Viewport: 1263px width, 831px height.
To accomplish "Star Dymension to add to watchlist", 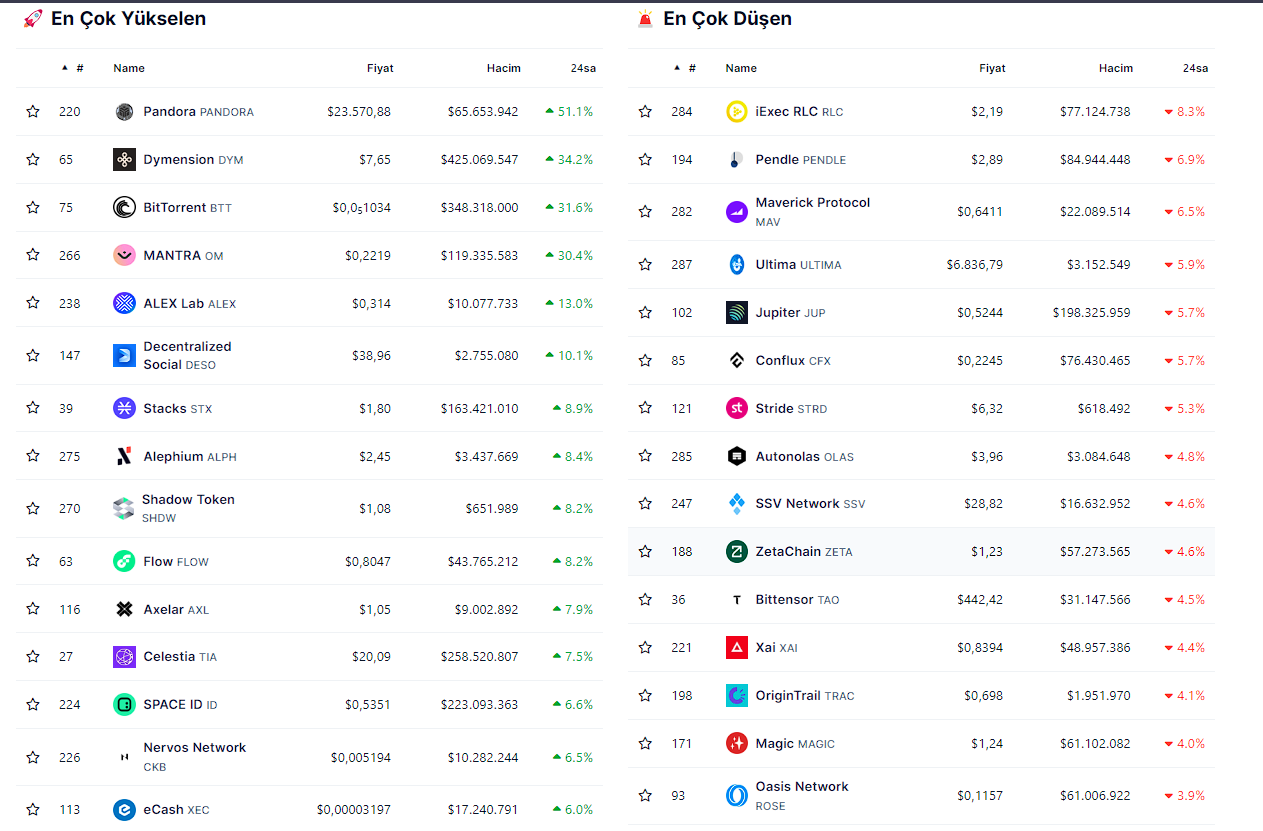I will click(x=33, y=160).
